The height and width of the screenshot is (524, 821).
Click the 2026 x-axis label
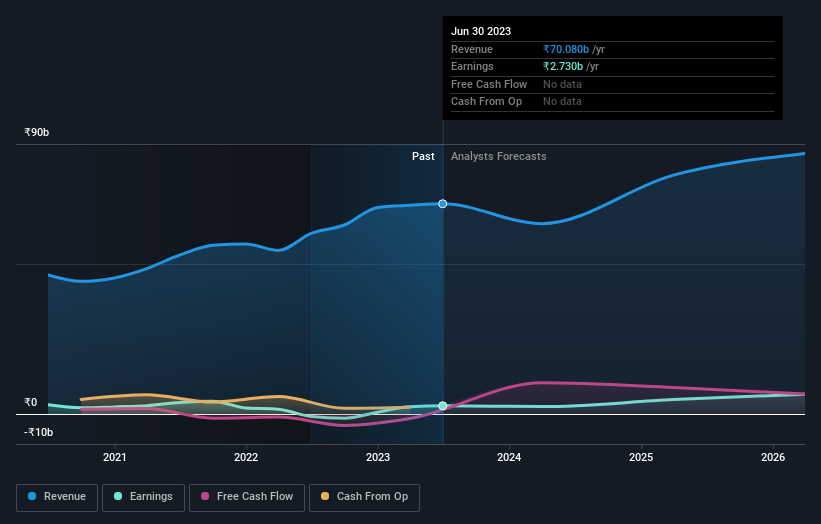773,458
